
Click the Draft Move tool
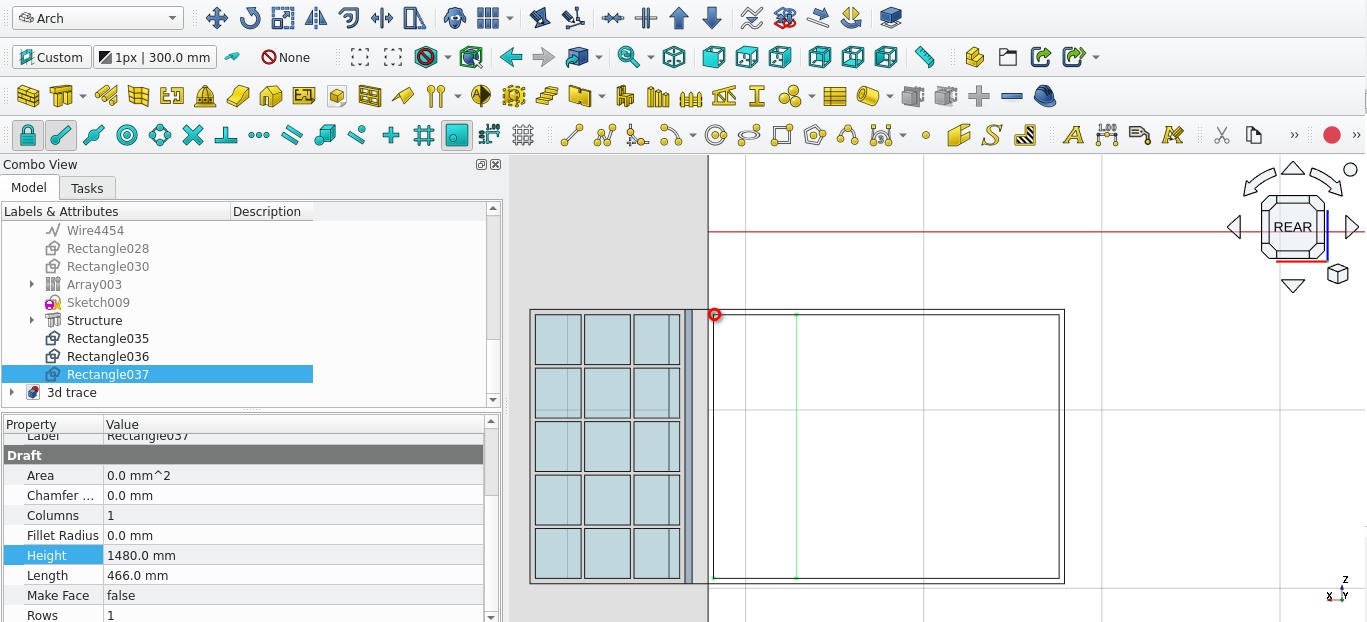tap(216, 18)
